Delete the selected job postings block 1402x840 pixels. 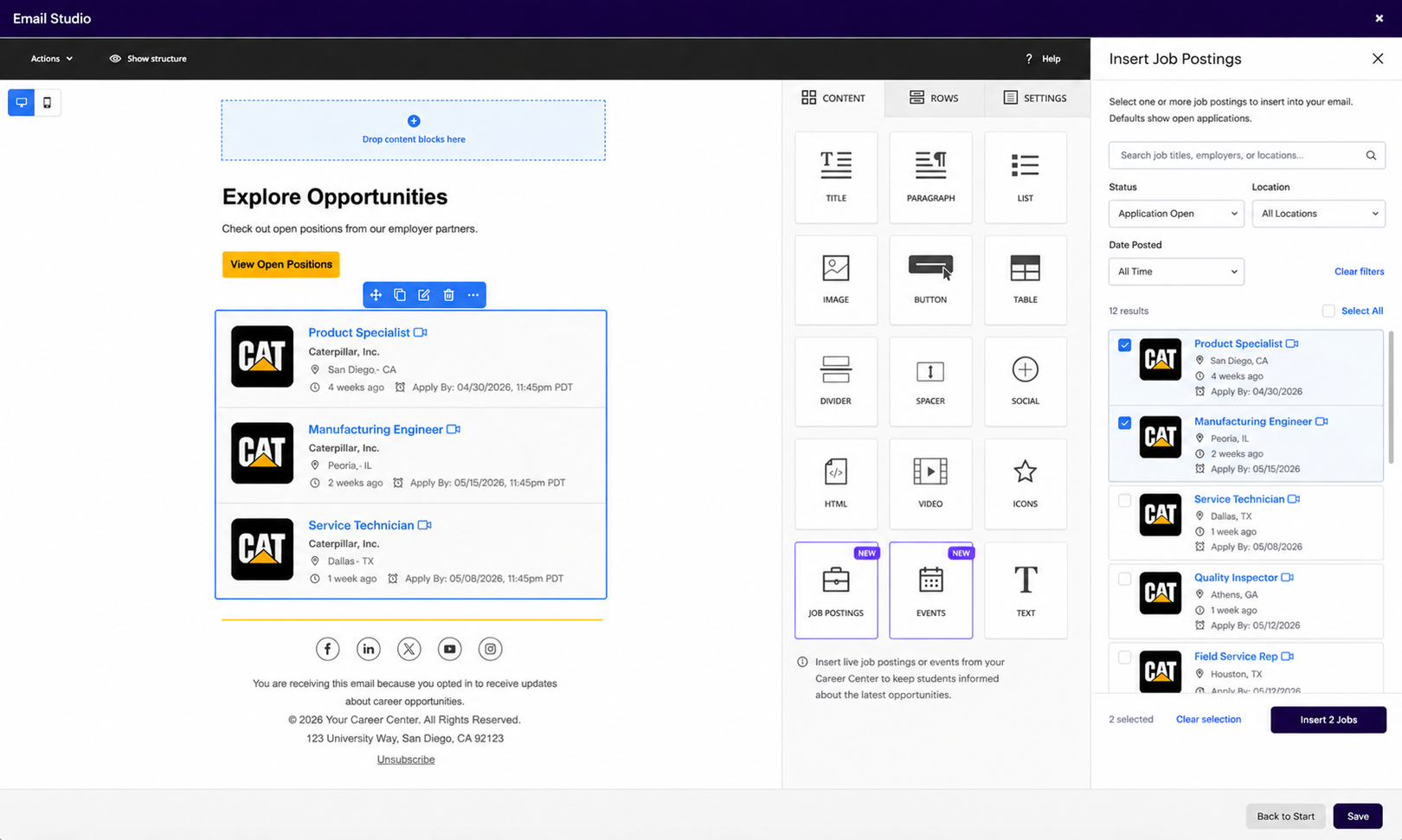[448, 295]
